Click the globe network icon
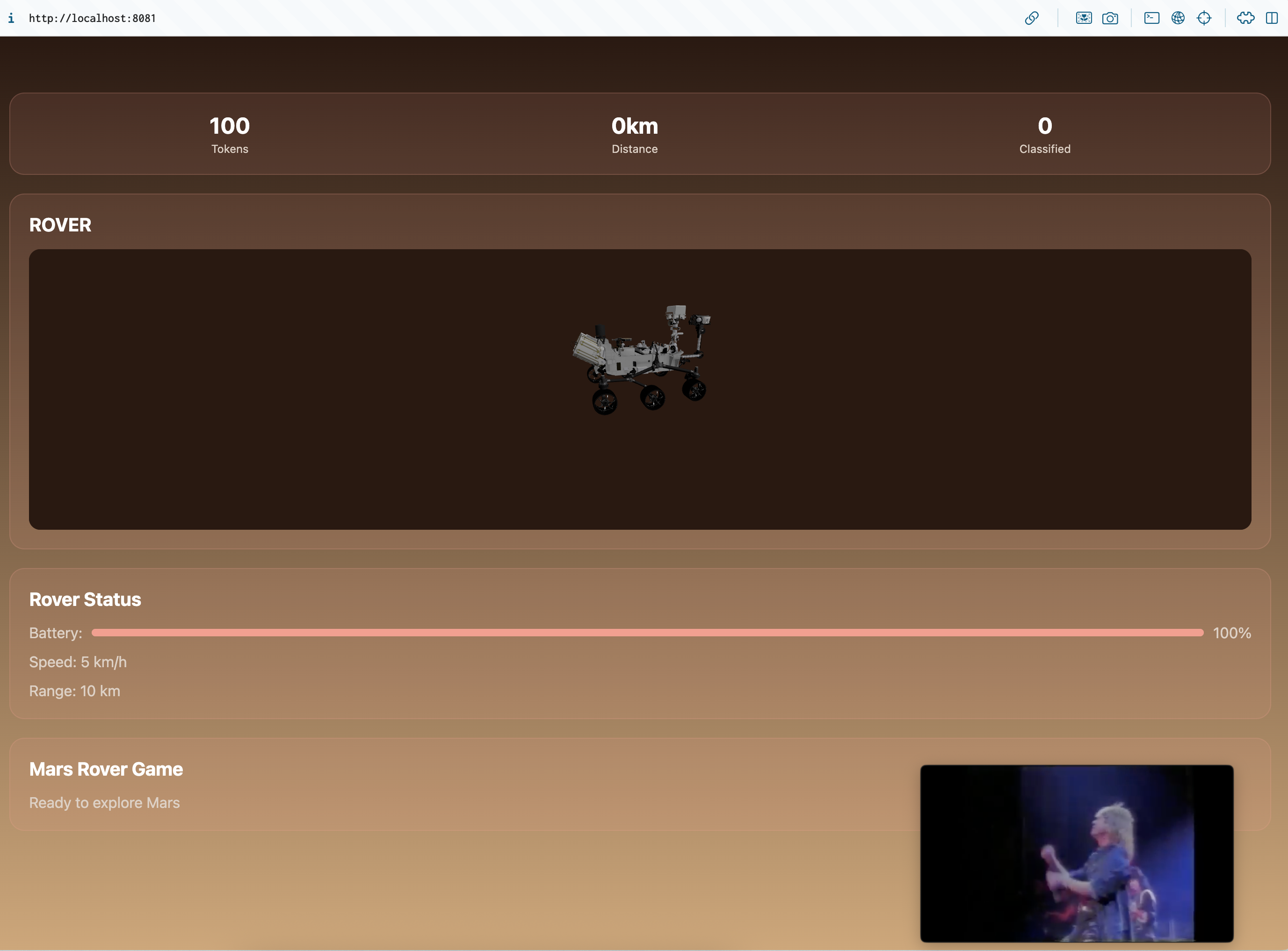 tap(1178, 18)
